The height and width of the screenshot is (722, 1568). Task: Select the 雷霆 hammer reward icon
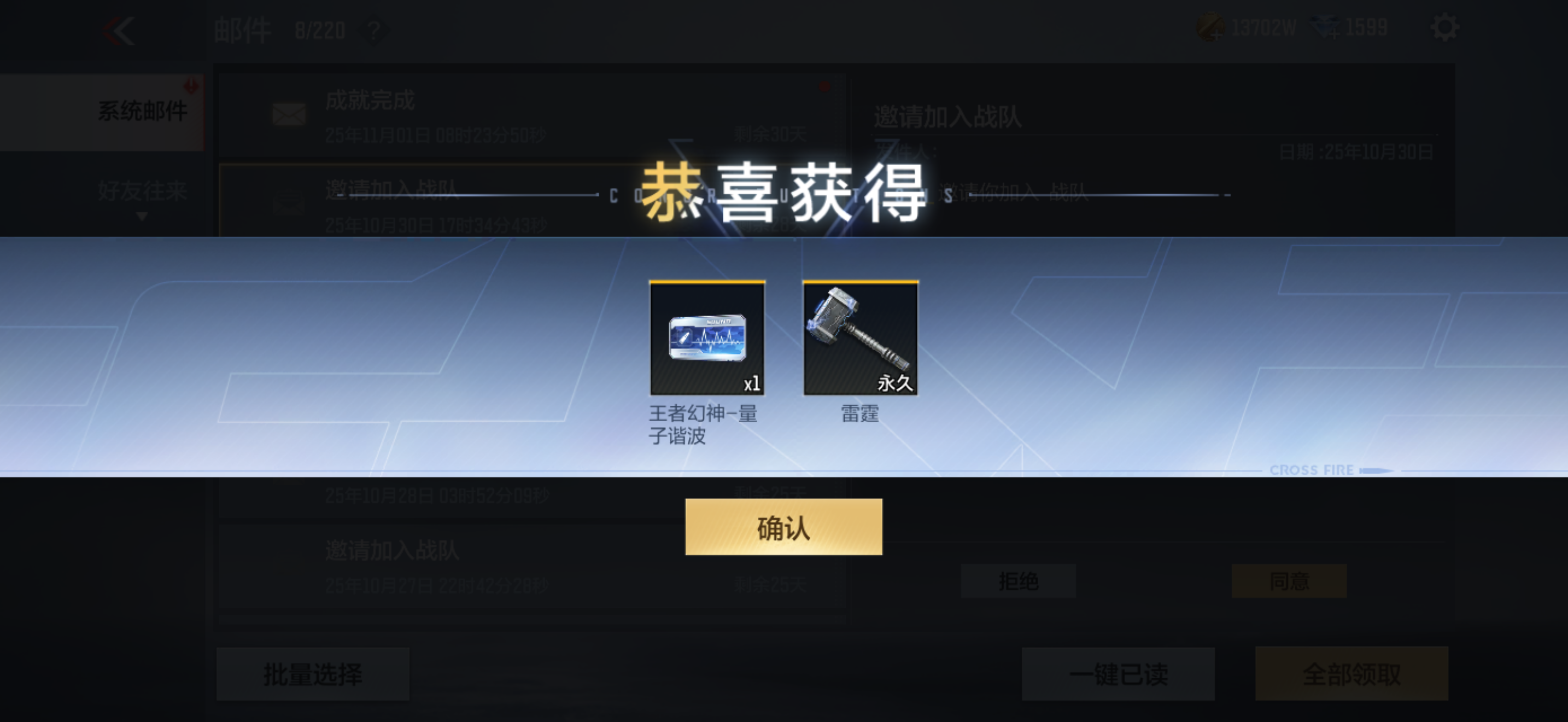coord(860,338)
